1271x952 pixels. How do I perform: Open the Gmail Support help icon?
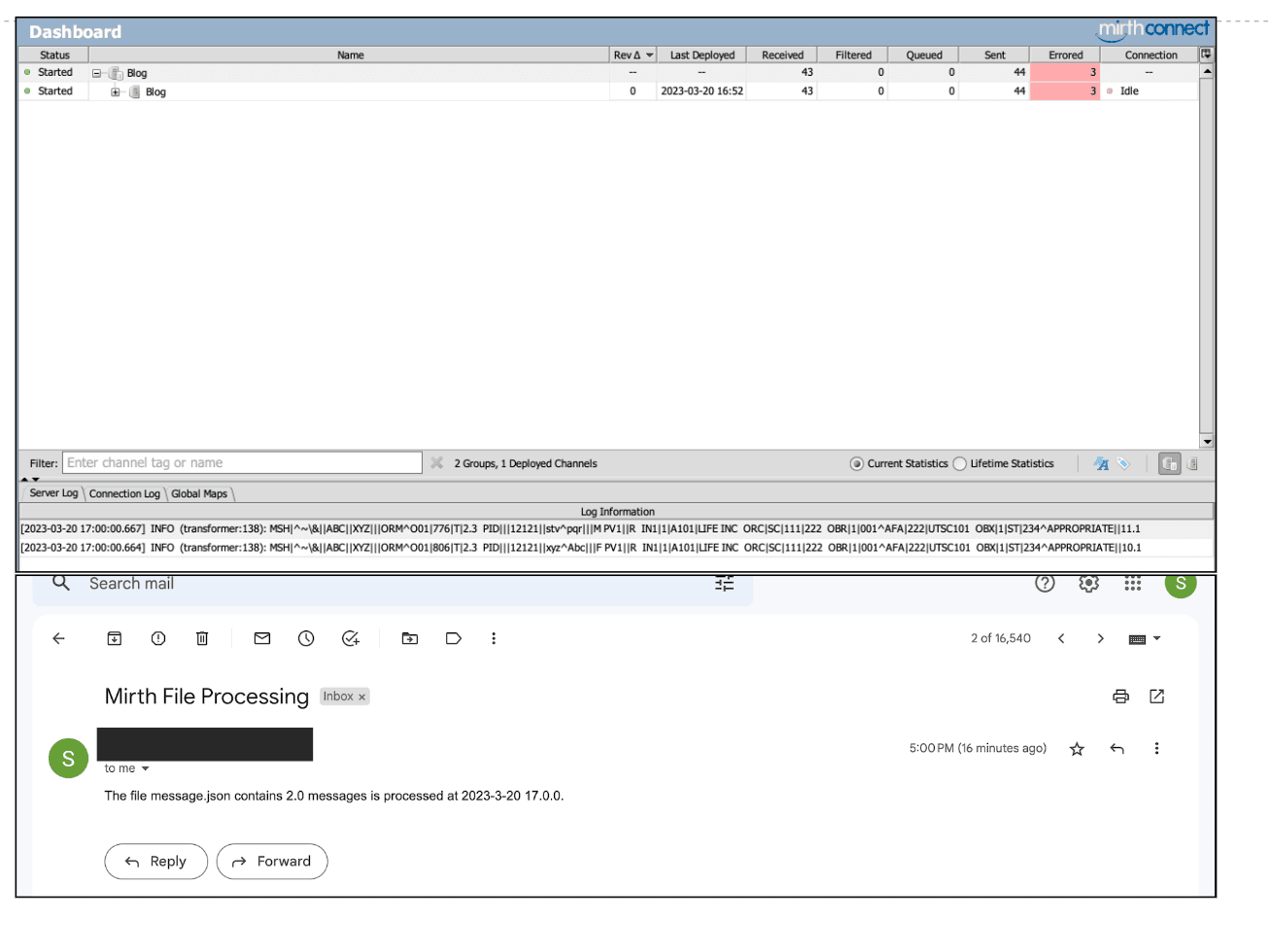pos(1045,583)
